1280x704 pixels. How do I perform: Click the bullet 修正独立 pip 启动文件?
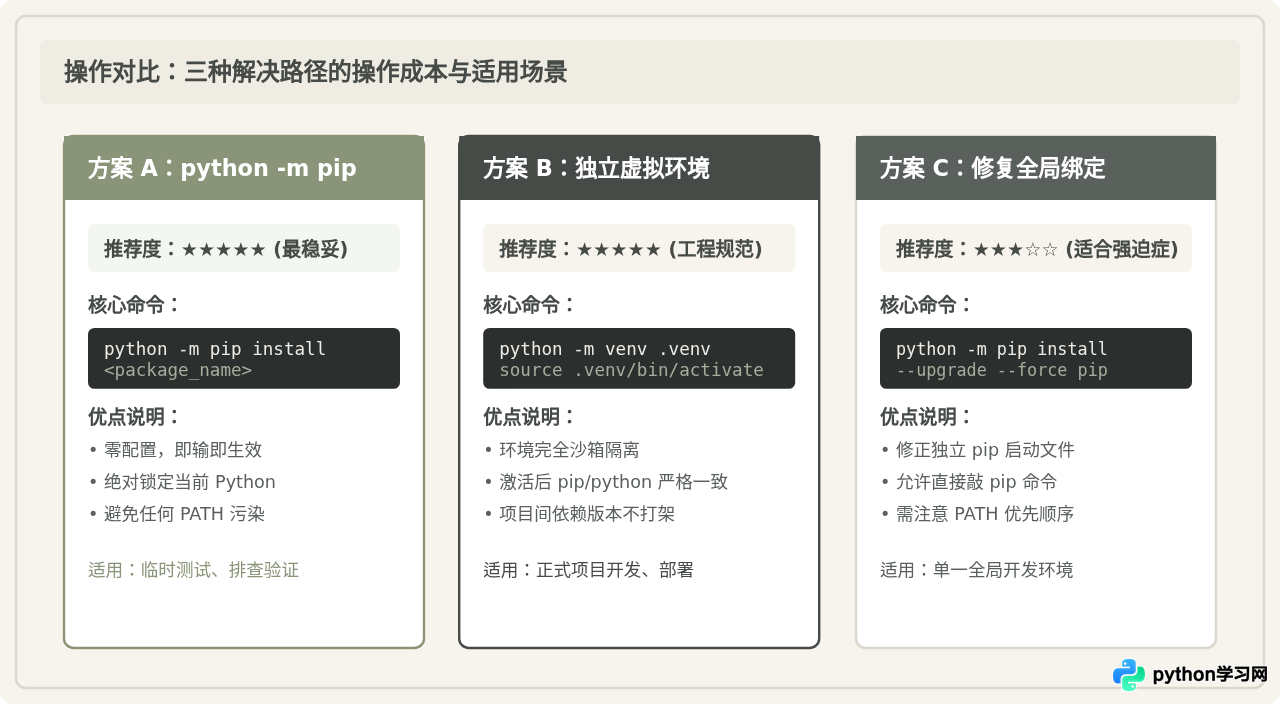(978, 450)
